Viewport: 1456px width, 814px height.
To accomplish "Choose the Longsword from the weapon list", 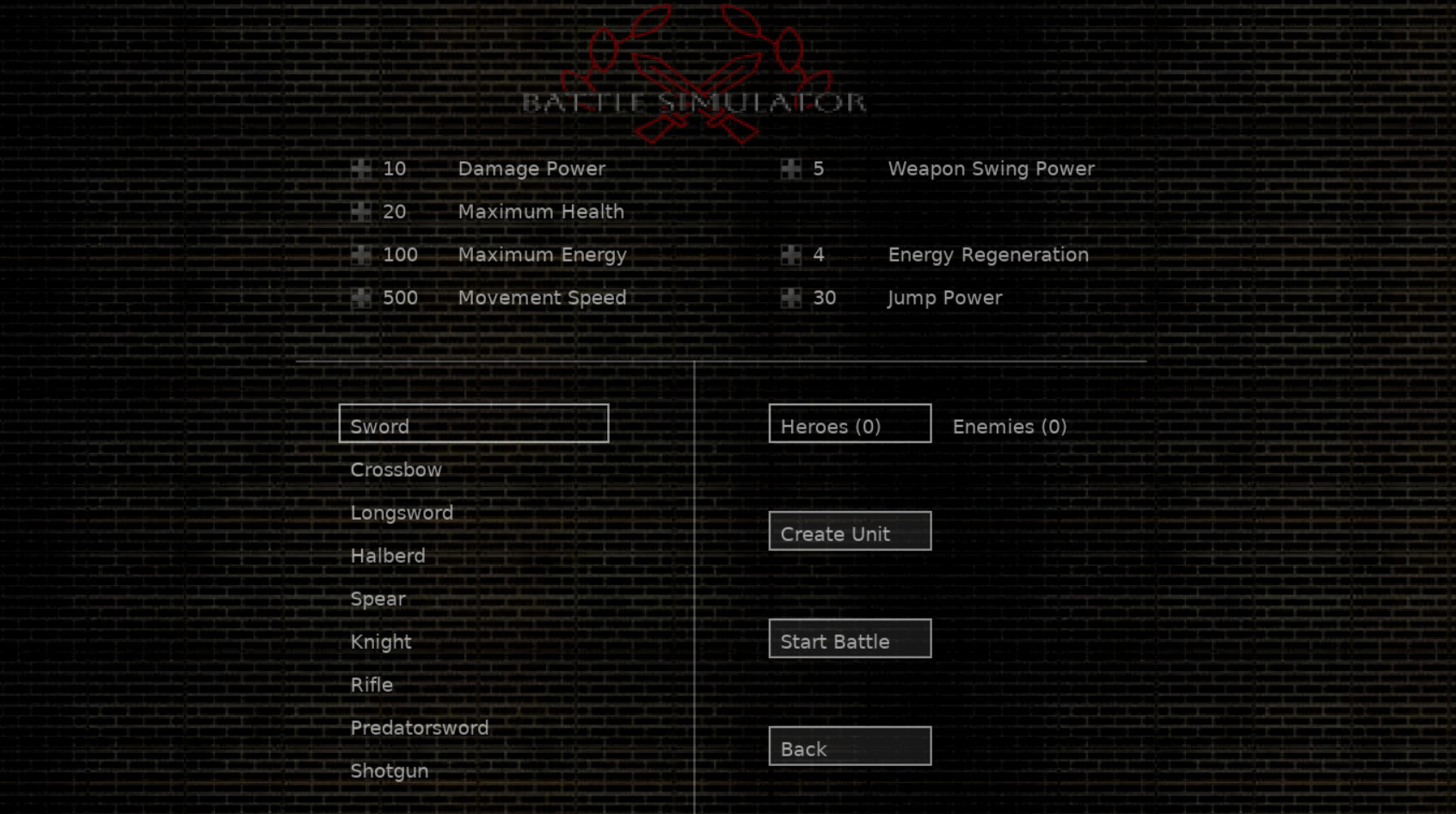I will (x=402, y=513).
